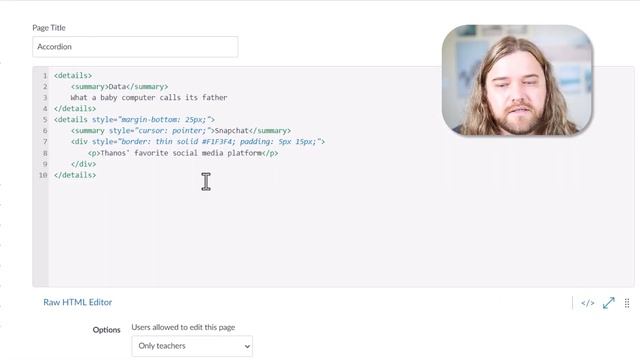
Task: Click the Page Title label
Action: click(49, 28)
